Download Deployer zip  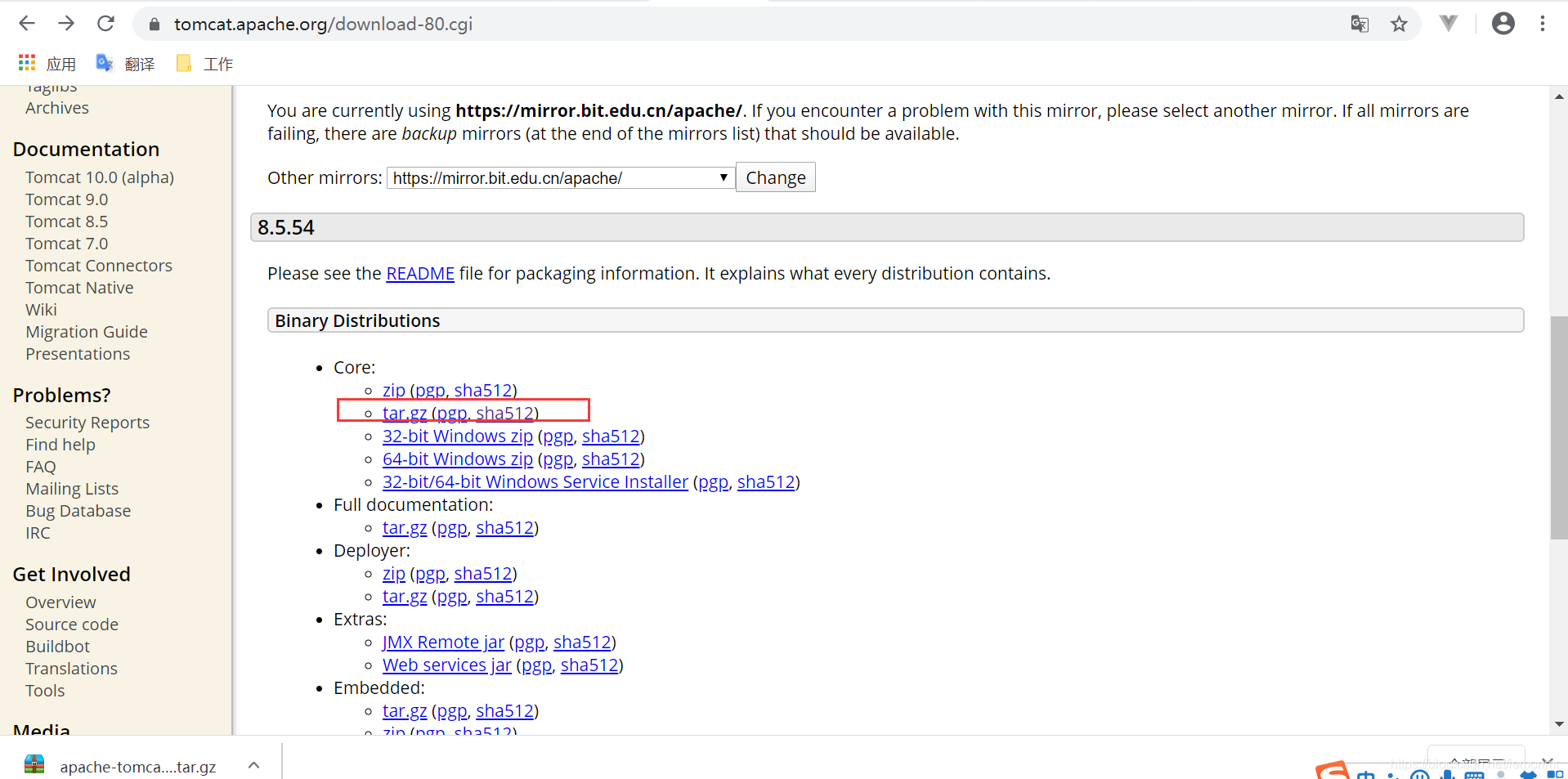tap(393, 573)
